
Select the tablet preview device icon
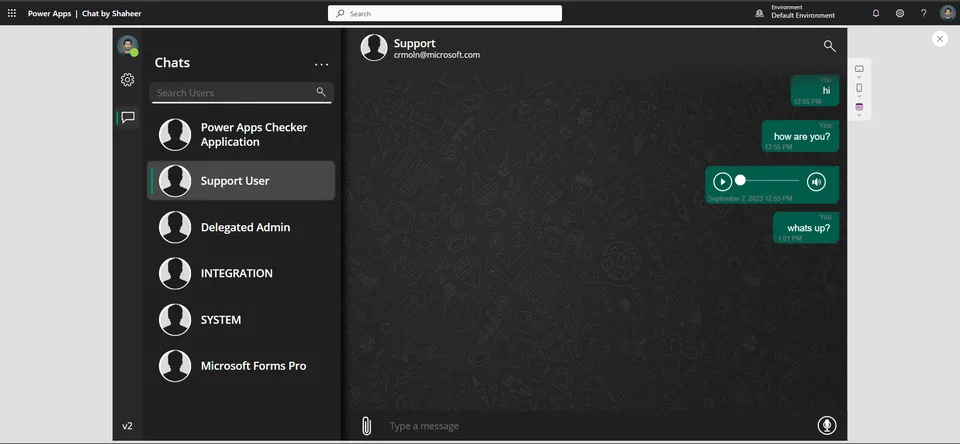(859, 69)
